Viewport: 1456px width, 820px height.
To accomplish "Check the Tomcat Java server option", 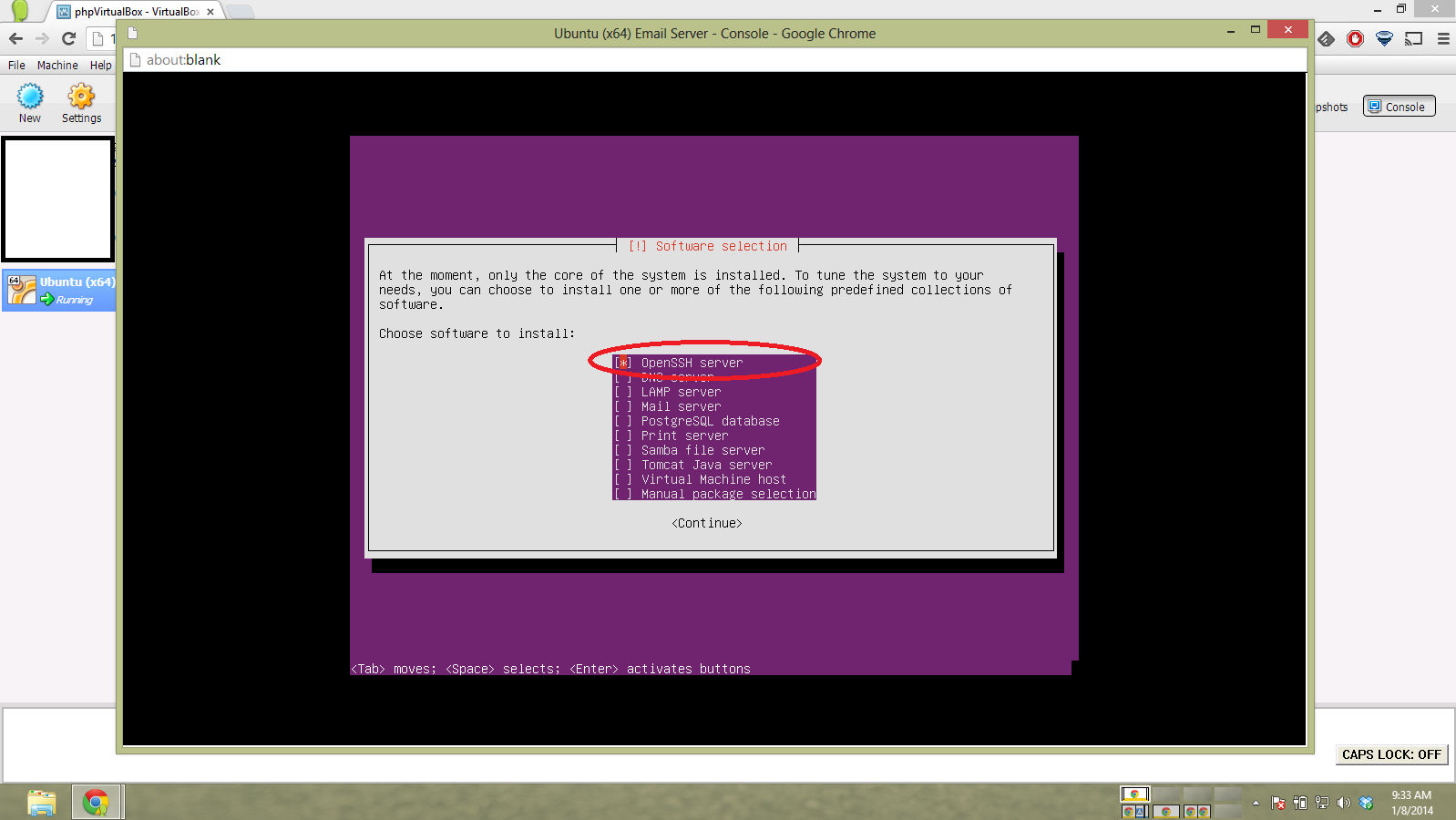I will [x=623, y=465].
